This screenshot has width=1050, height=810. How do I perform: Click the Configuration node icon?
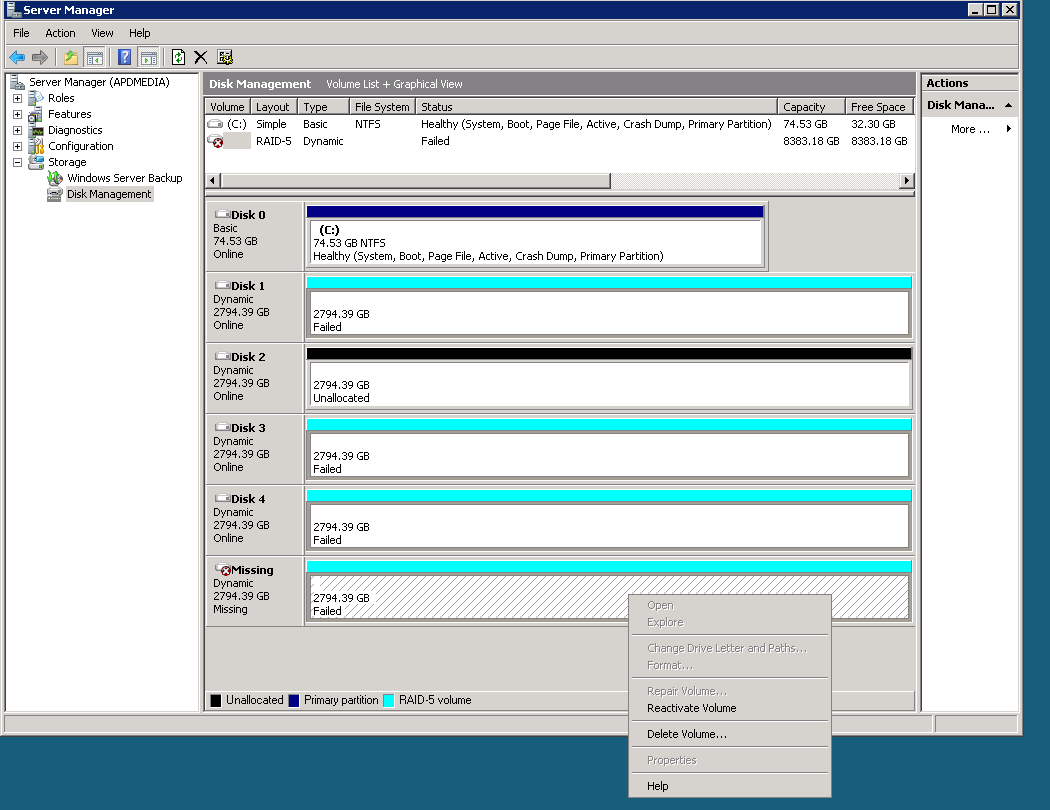tap(36, 147)
